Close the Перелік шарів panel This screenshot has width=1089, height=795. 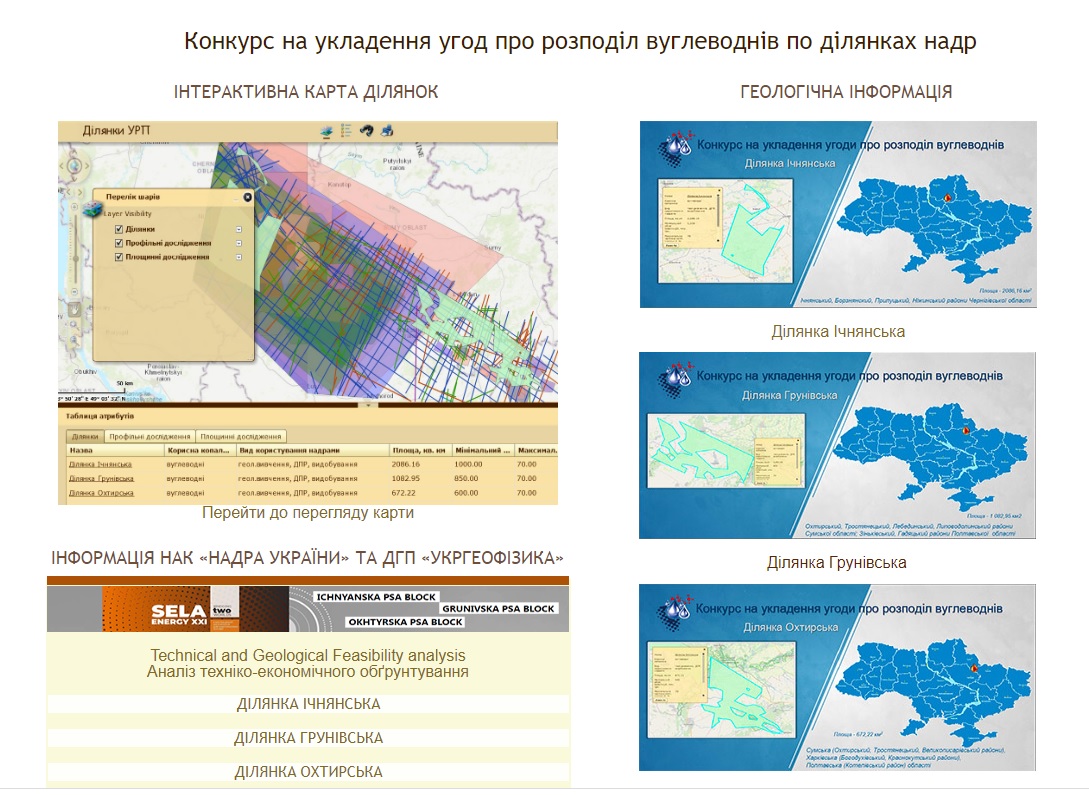point(247,197)
